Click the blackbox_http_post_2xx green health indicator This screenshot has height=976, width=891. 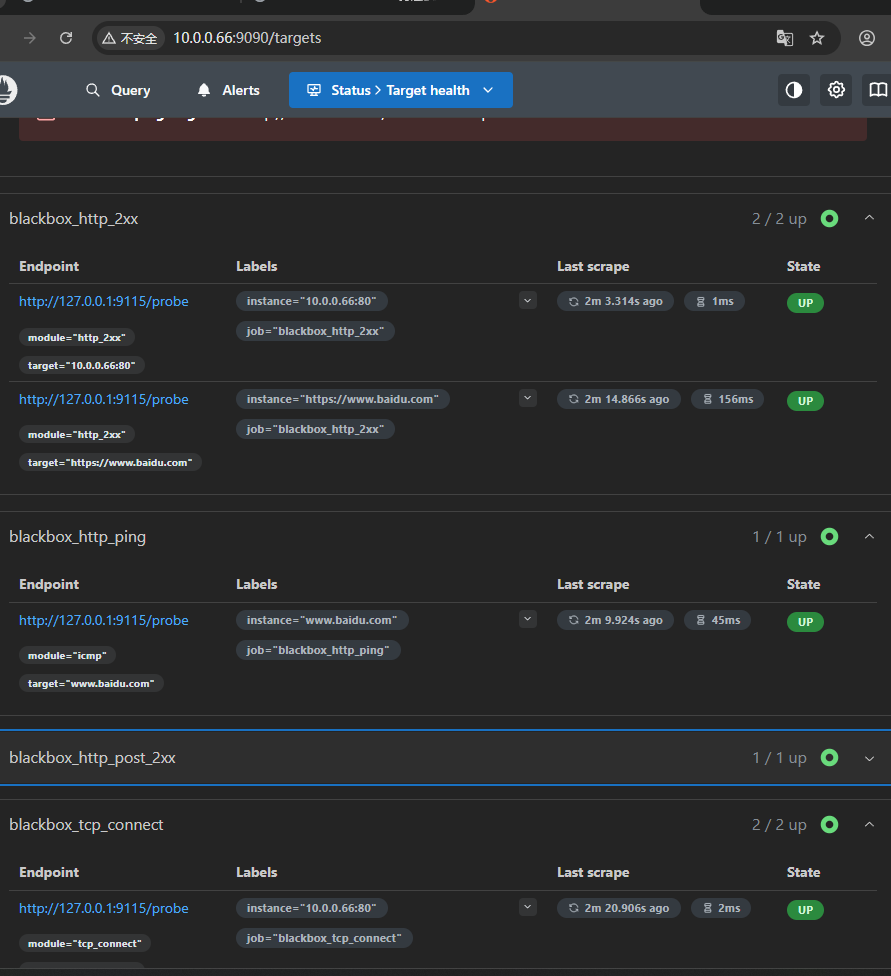tap(829, 758)
